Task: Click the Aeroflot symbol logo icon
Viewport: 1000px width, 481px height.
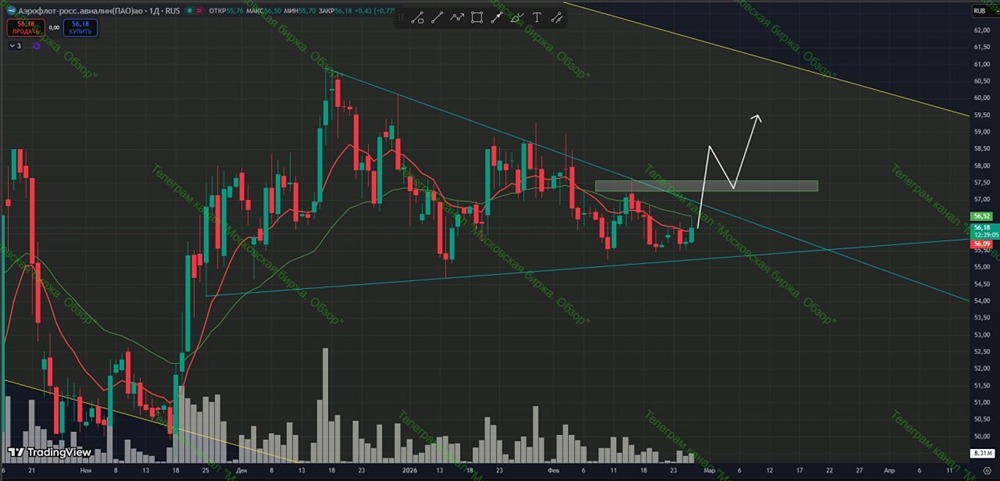Action: click(10, 11)
